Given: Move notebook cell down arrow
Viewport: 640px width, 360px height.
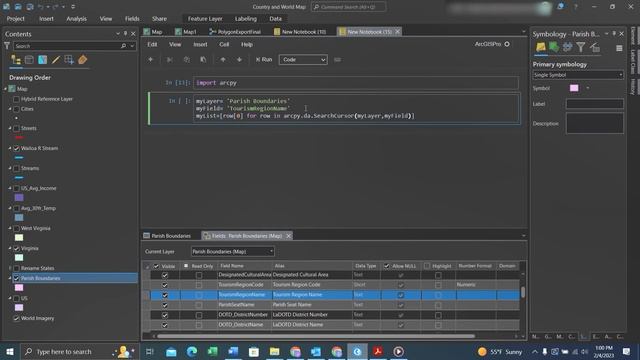Looking at the screenshot, I should pyautogui.click(x=239, y=60).
